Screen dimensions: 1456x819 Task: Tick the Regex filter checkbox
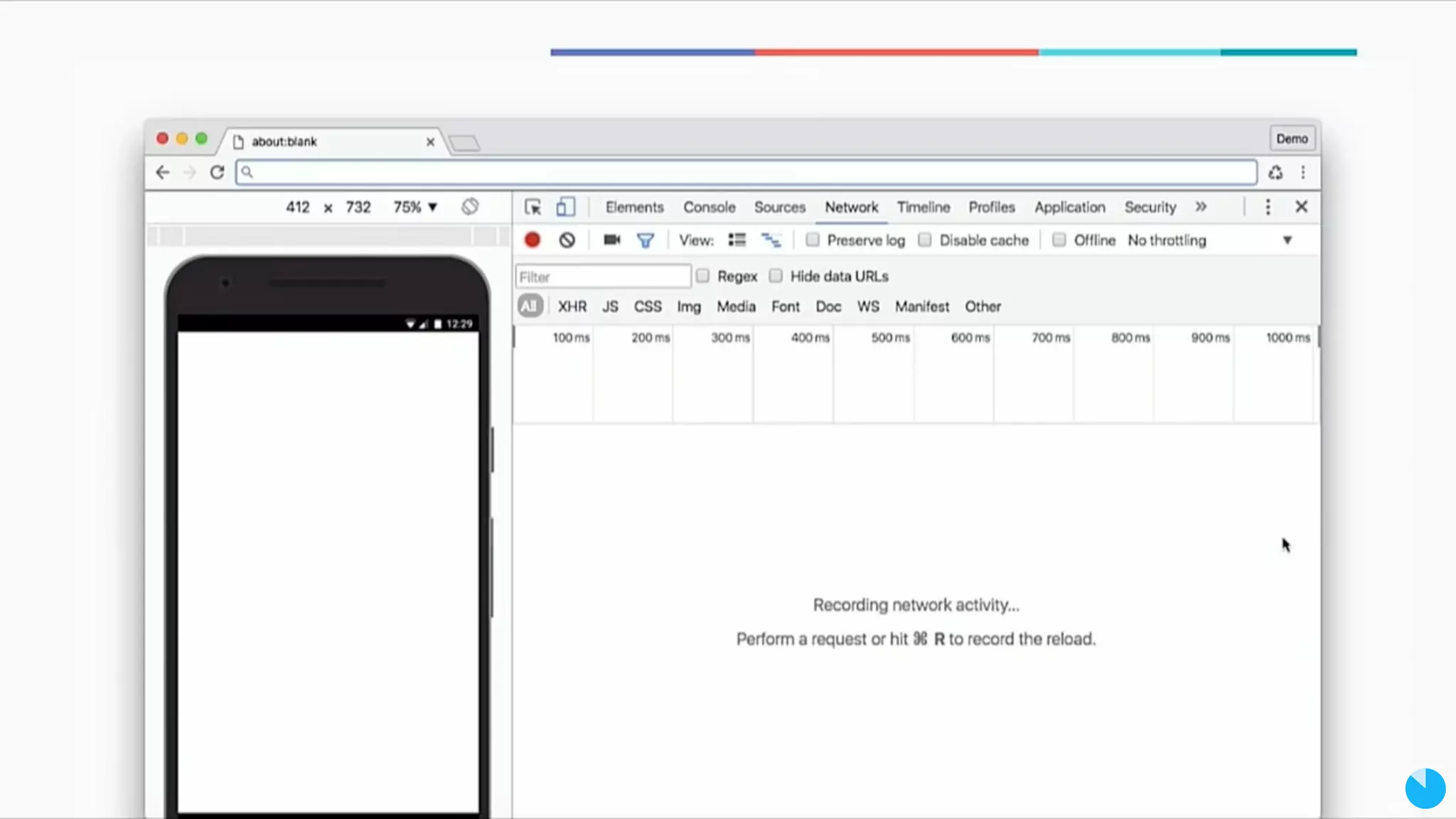click(x=702, y=276)
